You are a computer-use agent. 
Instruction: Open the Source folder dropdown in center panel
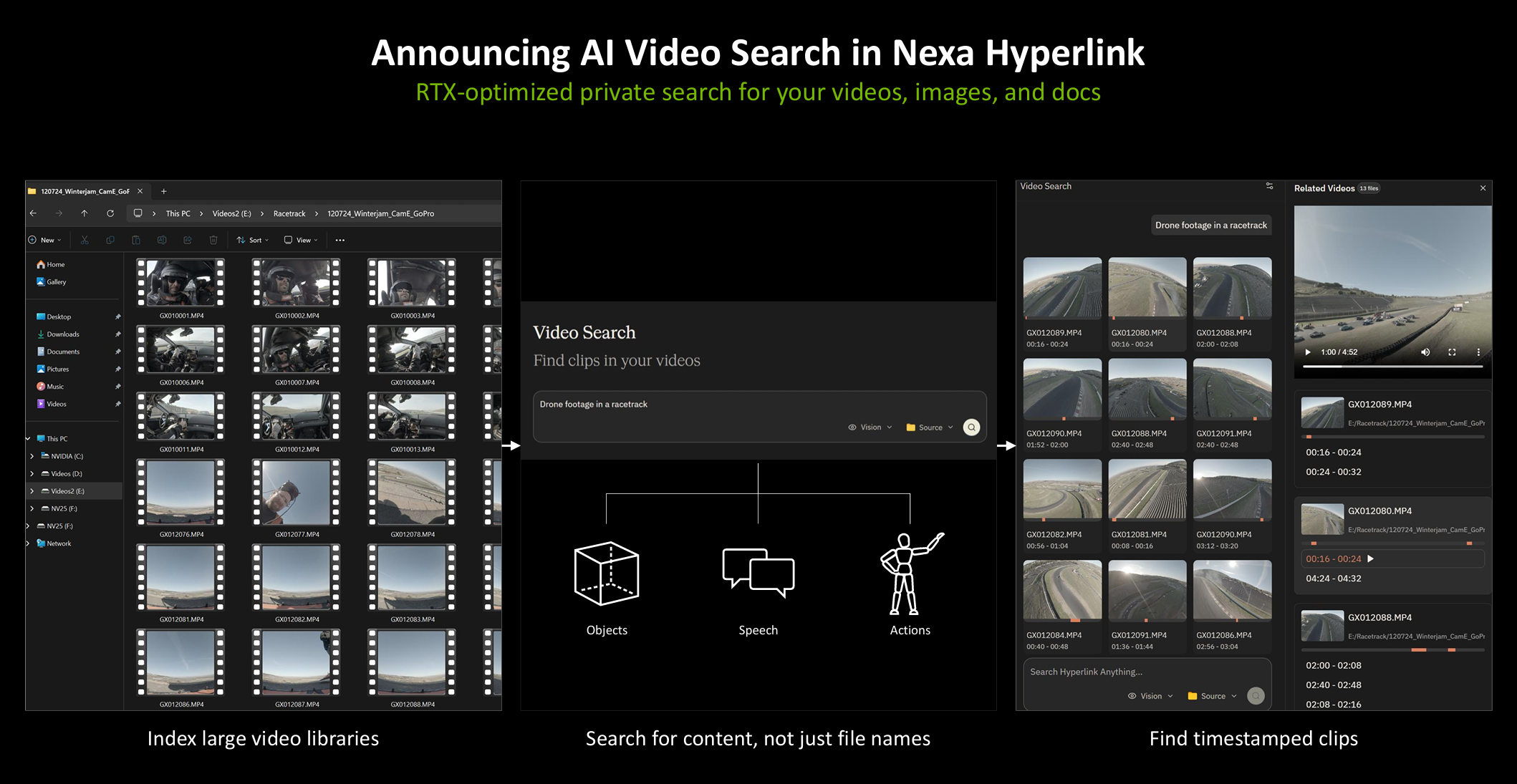[x=930, y=427]
